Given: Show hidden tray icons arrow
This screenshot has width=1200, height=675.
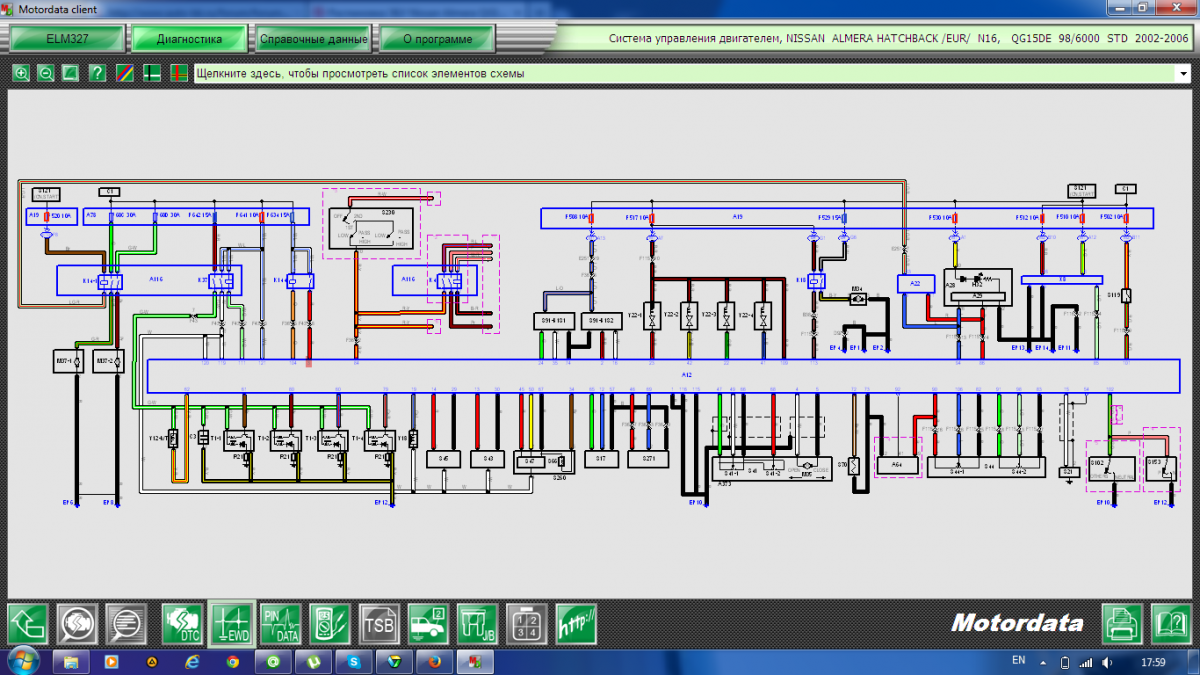Looking at the screenshot, I should tap(1042, 661).
